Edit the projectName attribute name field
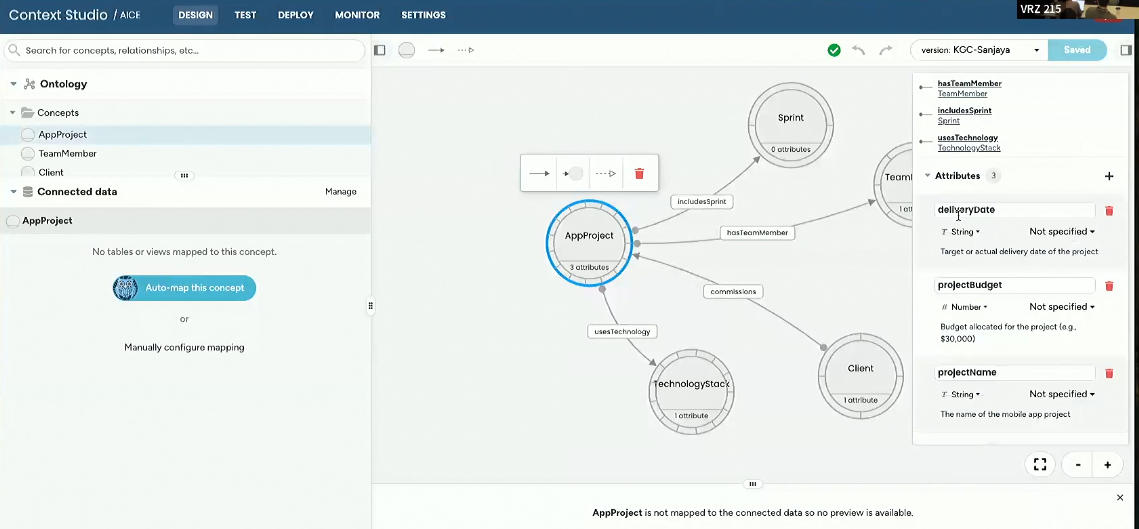Screen dimensions: 1139x529 coord(1014,373)
